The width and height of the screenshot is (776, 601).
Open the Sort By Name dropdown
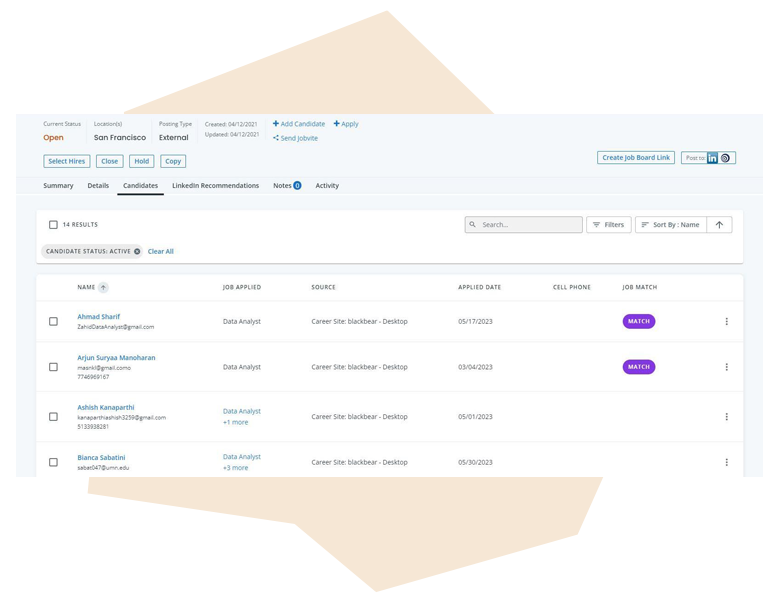point(670,225)
